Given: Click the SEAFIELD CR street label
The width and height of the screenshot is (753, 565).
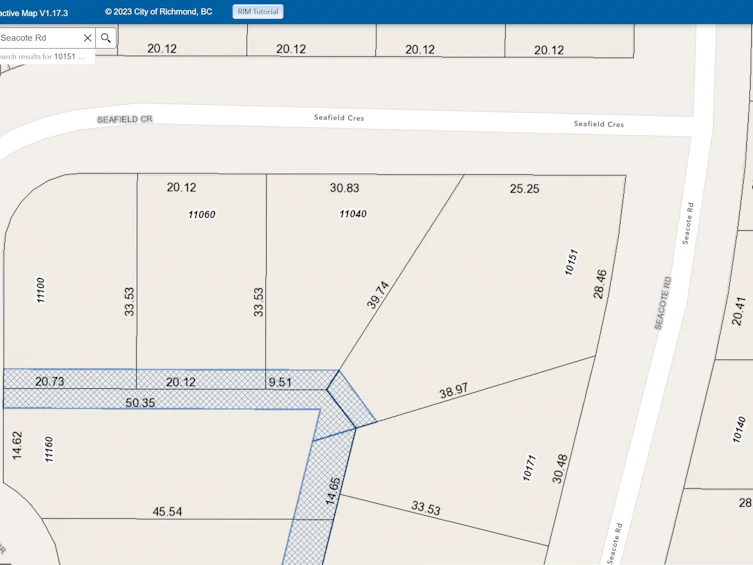Looking at the screenshot, I should [125, 119].
